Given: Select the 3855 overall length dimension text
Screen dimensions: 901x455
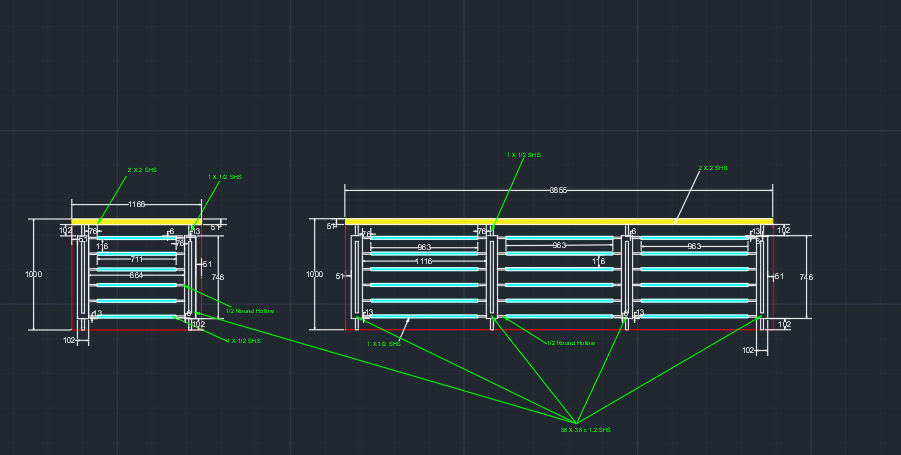Looking at the screenshot, I should [x=558, y=190].
